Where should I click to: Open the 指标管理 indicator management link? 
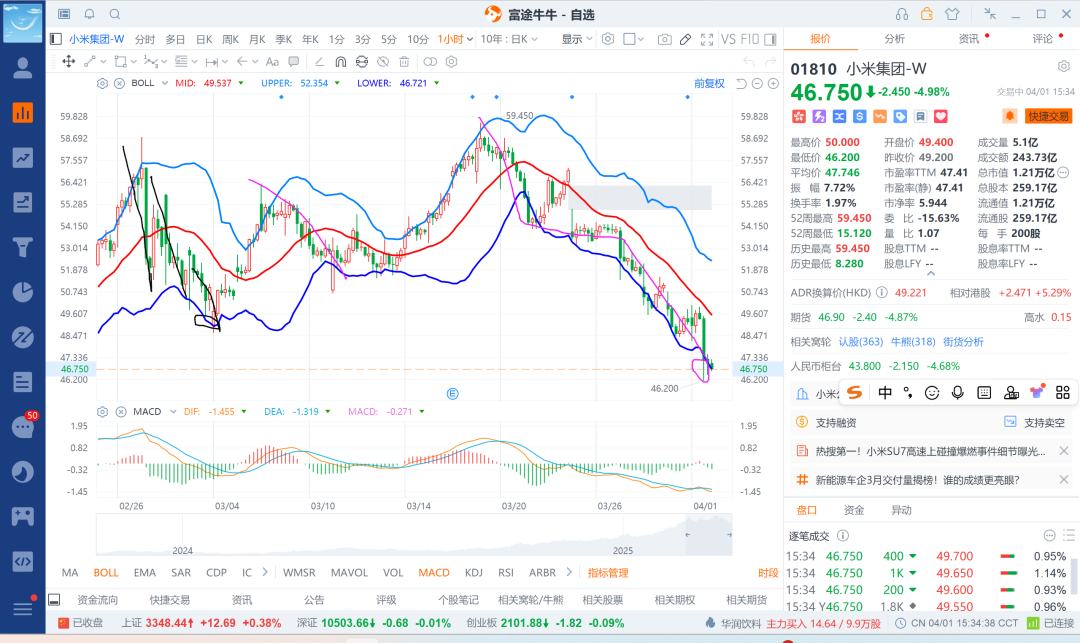click(607, 573)
